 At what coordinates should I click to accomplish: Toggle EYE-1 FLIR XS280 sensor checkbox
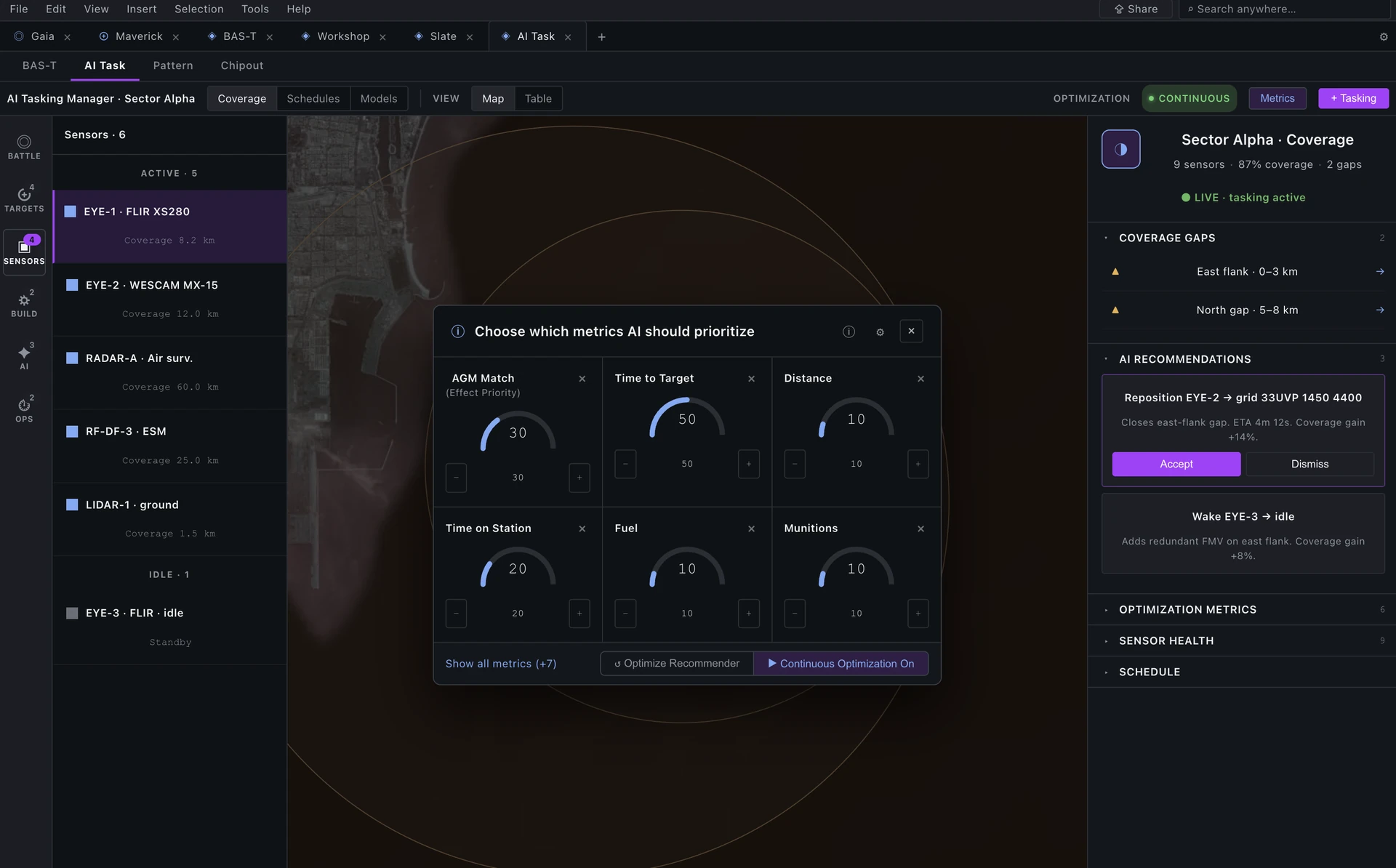[x=71, y=212]
